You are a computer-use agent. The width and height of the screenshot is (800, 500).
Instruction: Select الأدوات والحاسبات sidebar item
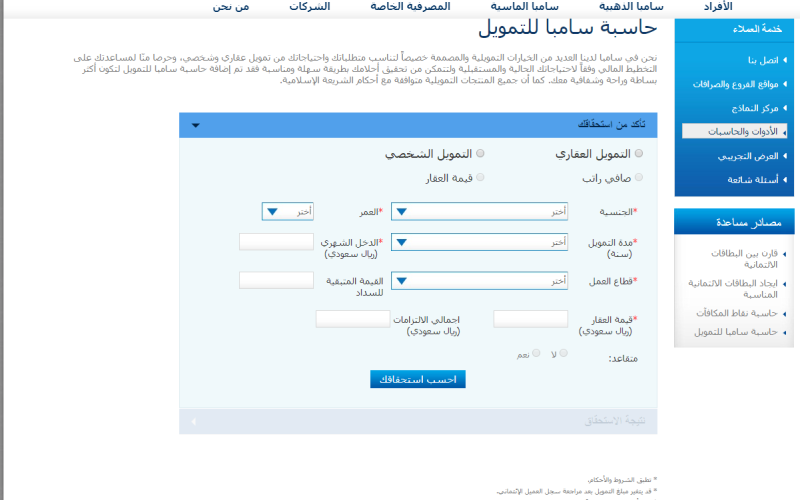point(734,131)
